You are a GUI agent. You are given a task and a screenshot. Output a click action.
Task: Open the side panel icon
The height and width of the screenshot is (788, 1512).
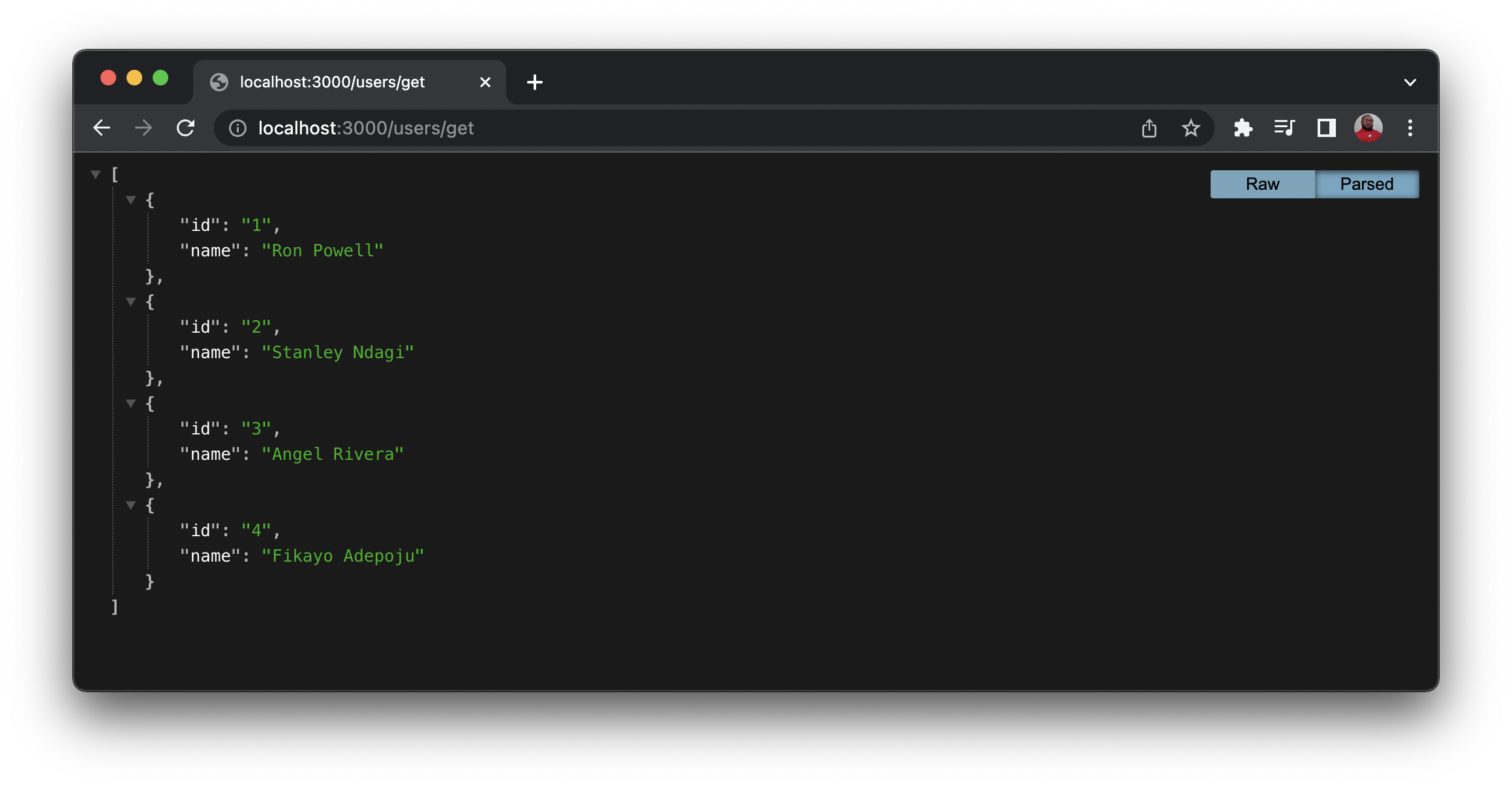tap(1325, 128)
